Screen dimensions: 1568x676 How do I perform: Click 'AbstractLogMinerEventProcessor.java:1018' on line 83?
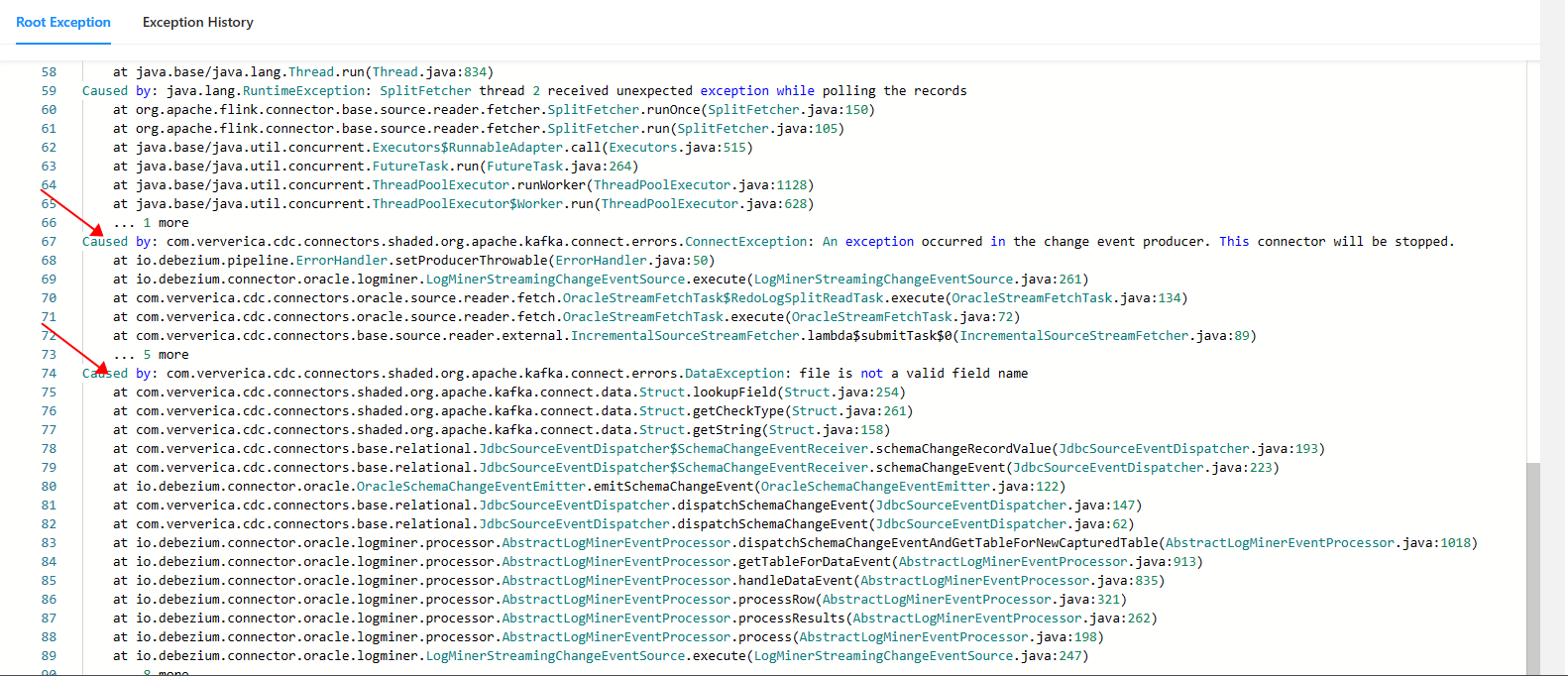point(1317,542)
